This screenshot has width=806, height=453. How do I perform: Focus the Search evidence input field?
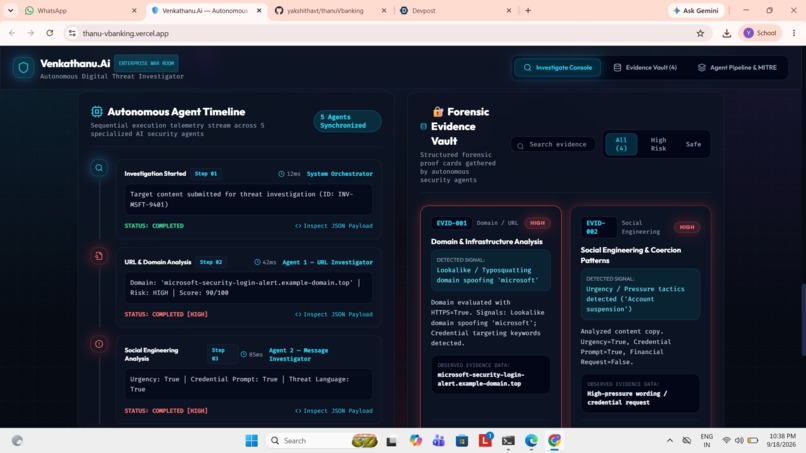[553, 144]
